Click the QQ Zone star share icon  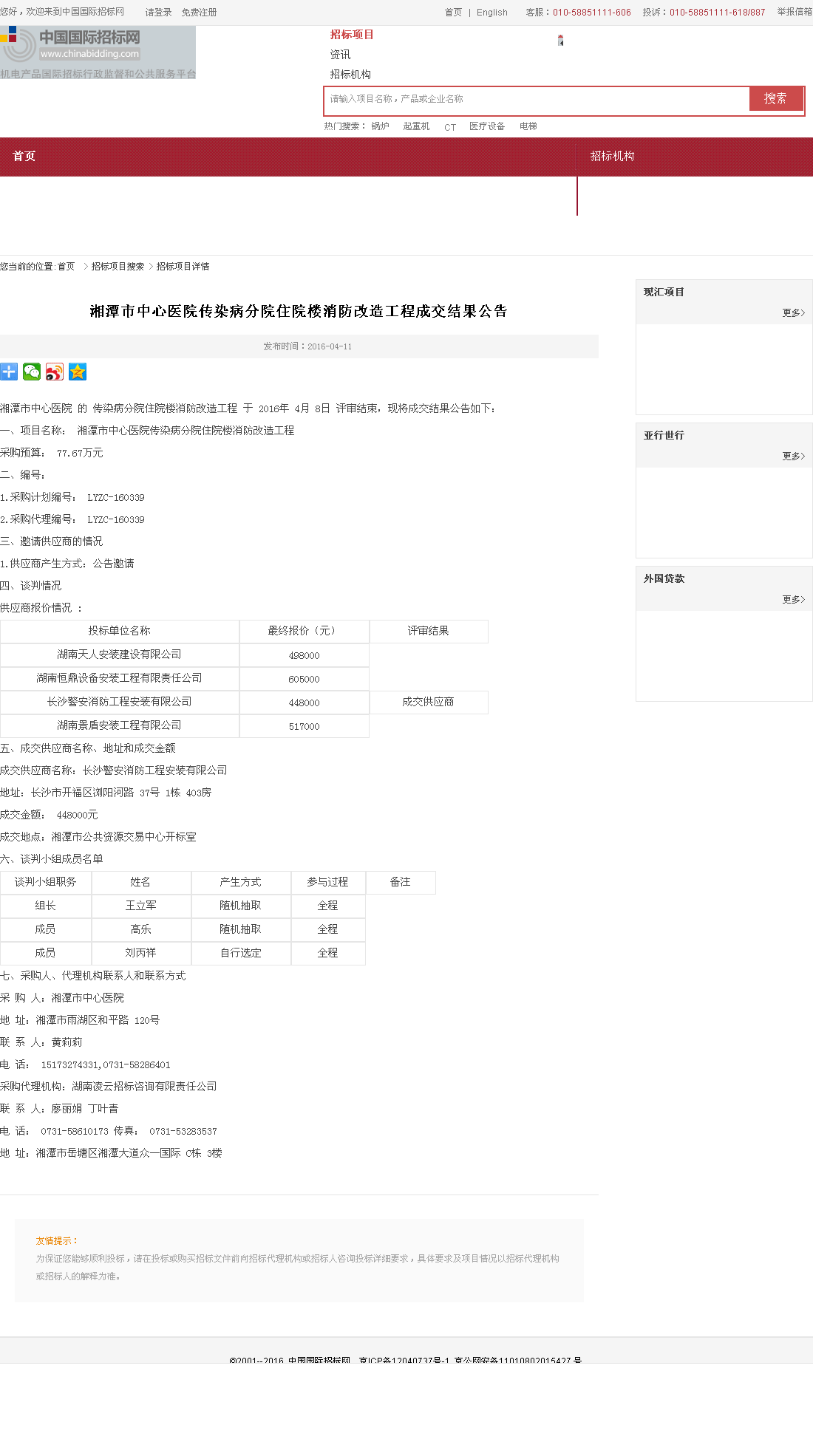(x=78, y=372)
